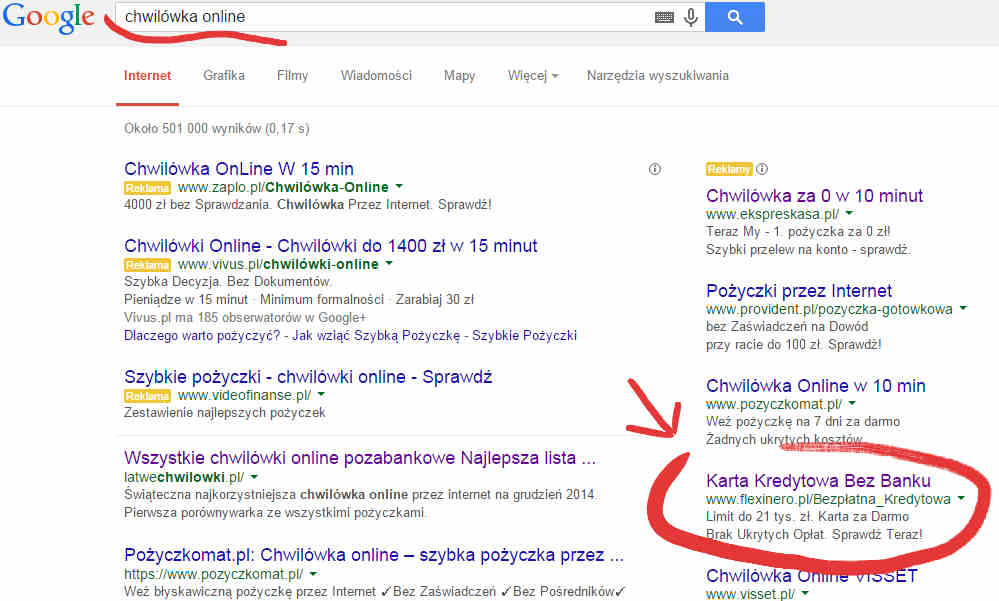This screenshot has height=601, width=999.
Task: Click the Reklama badge under the zaplo ad
Action: click(x=147, y=188)
